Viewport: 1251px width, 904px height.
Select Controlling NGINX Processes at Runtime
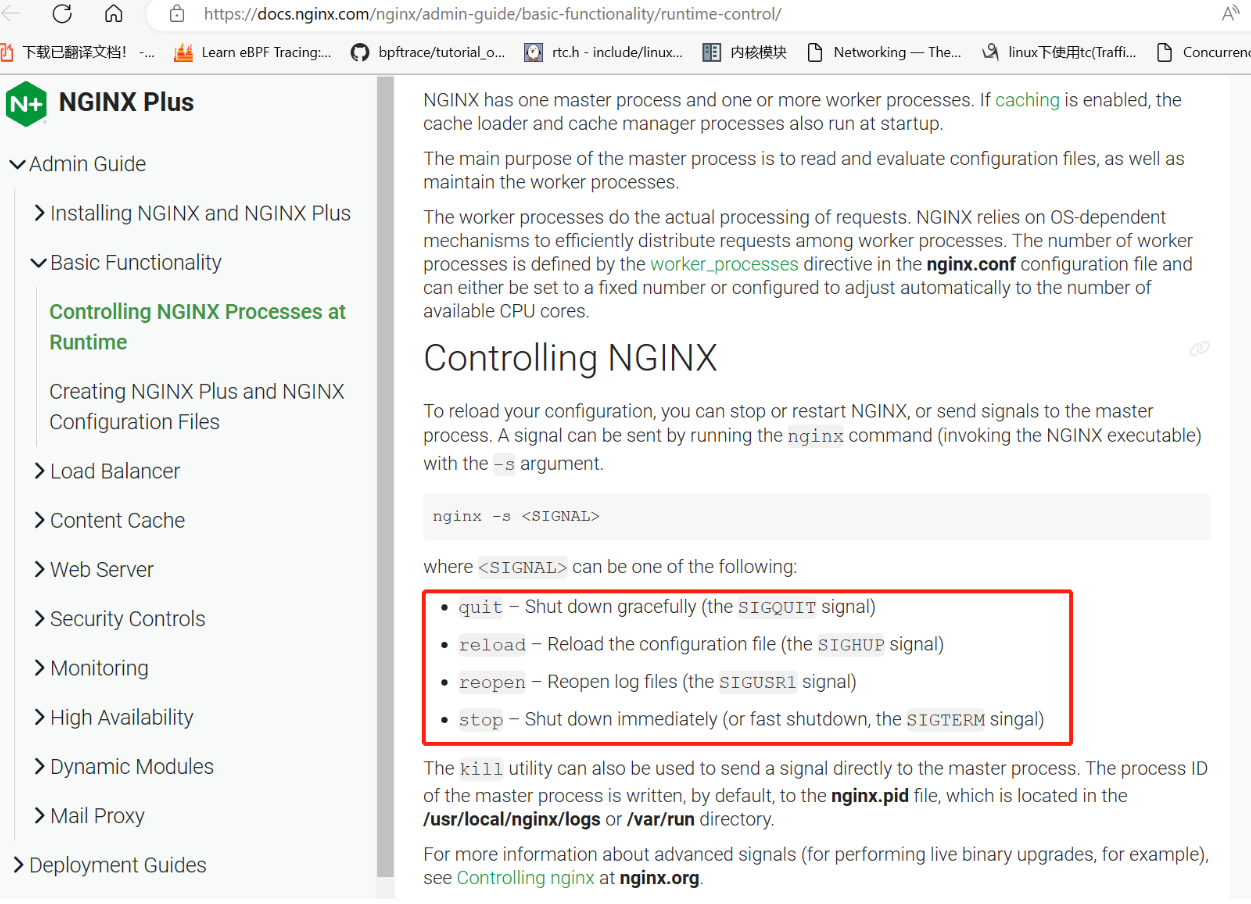click(x=197, y=326)
